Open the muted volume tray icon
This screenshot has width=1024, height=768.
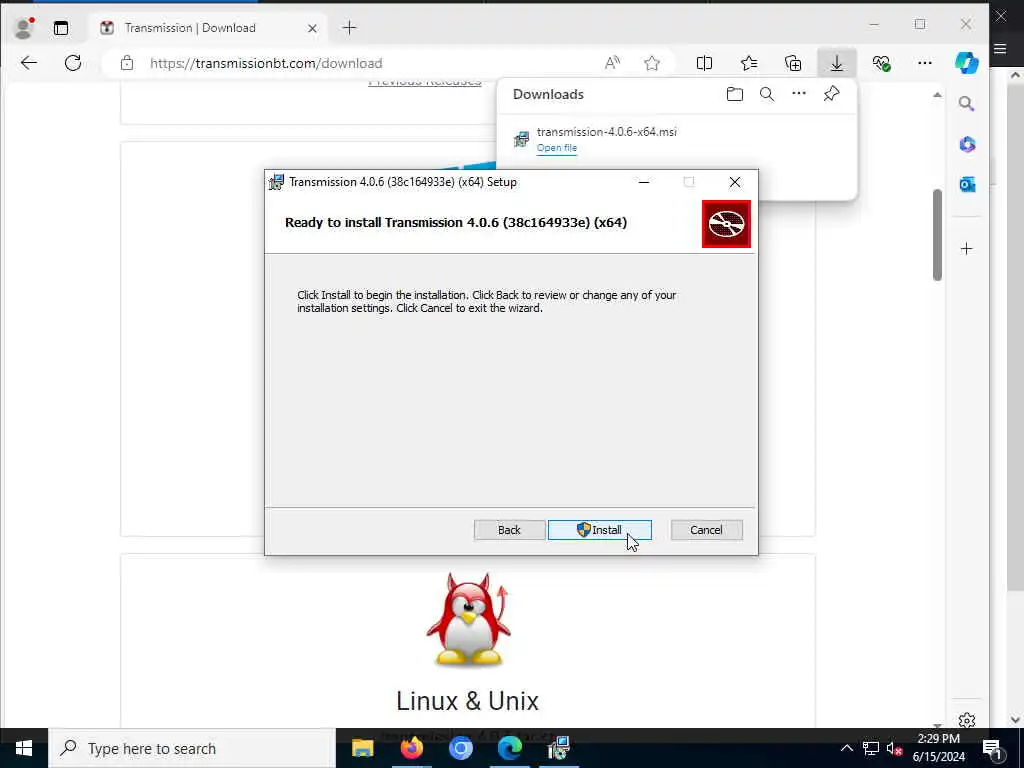[894, 748]
